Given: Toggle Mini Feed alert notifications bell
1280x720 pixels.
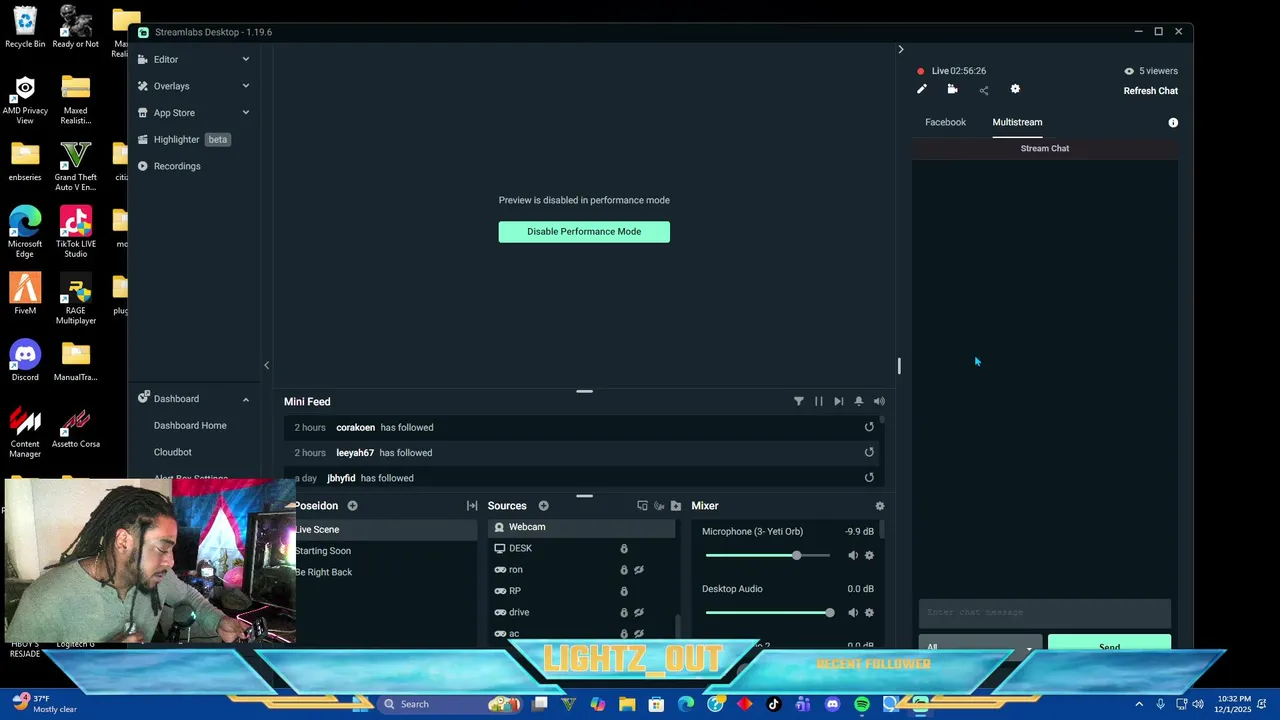Looking at the screenshot, I should (859, 401).
